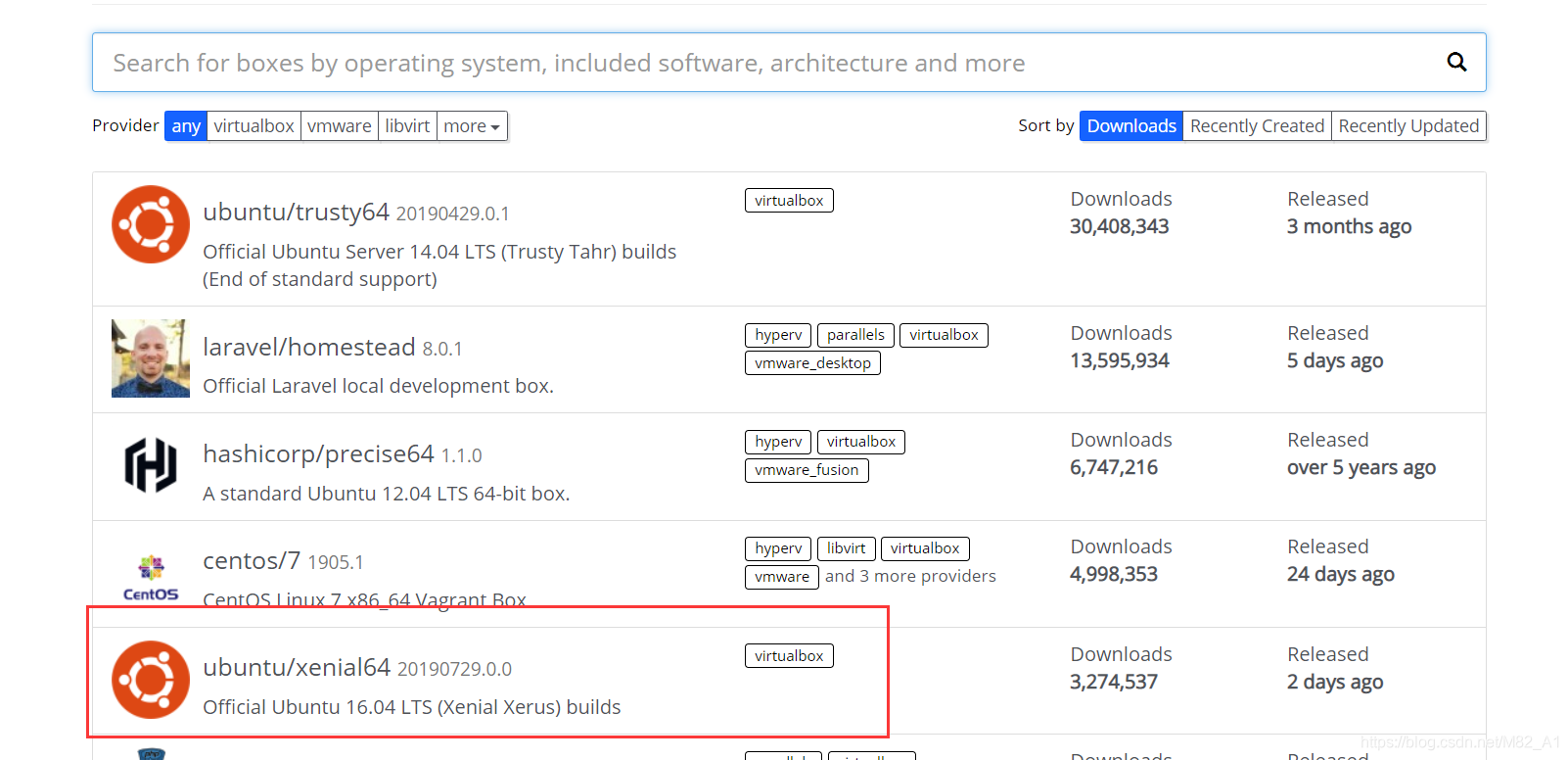Focus the box search field

coord(789,63)
